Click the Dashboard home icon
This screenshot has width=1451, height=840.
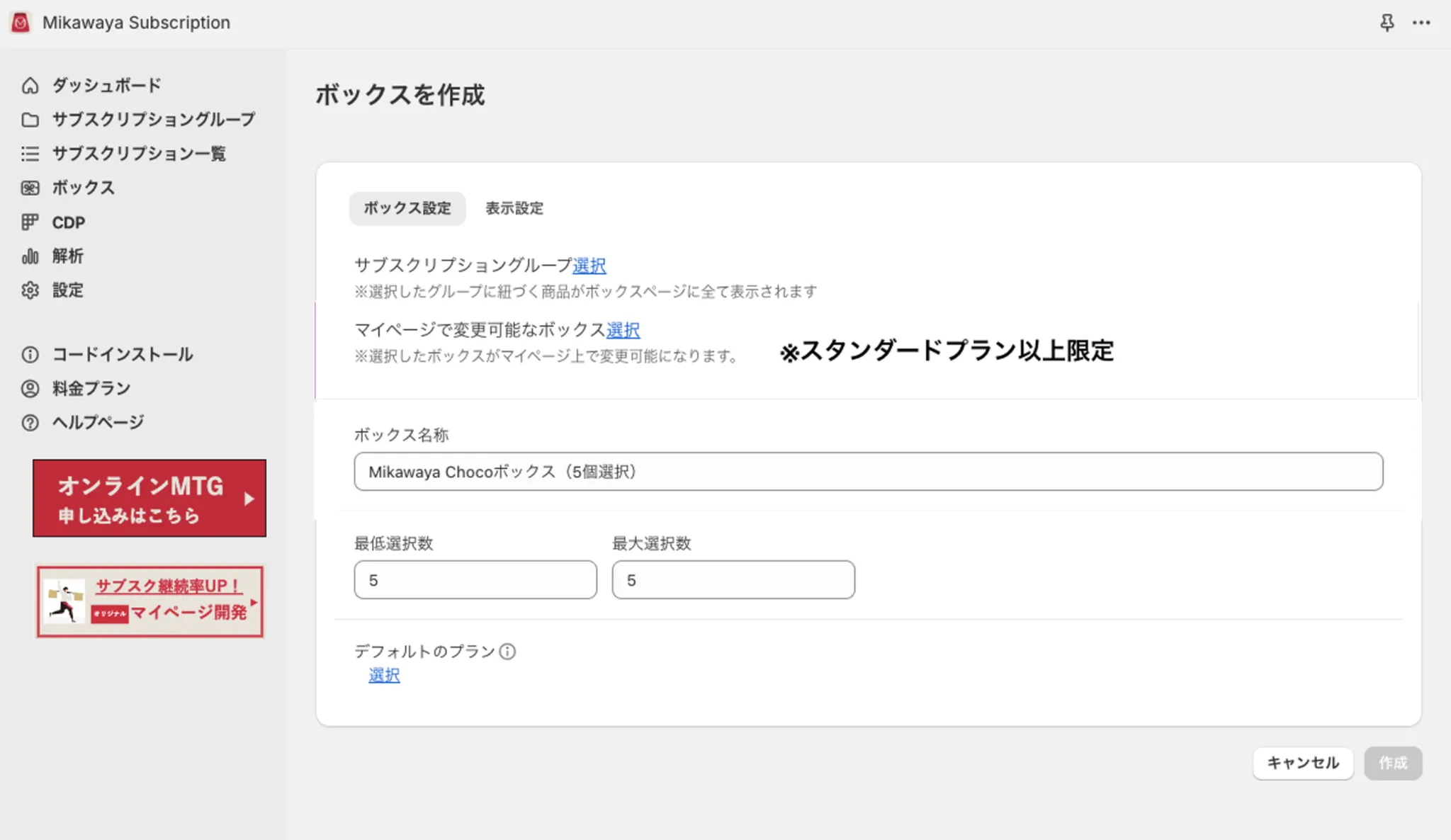coord(30,86)
